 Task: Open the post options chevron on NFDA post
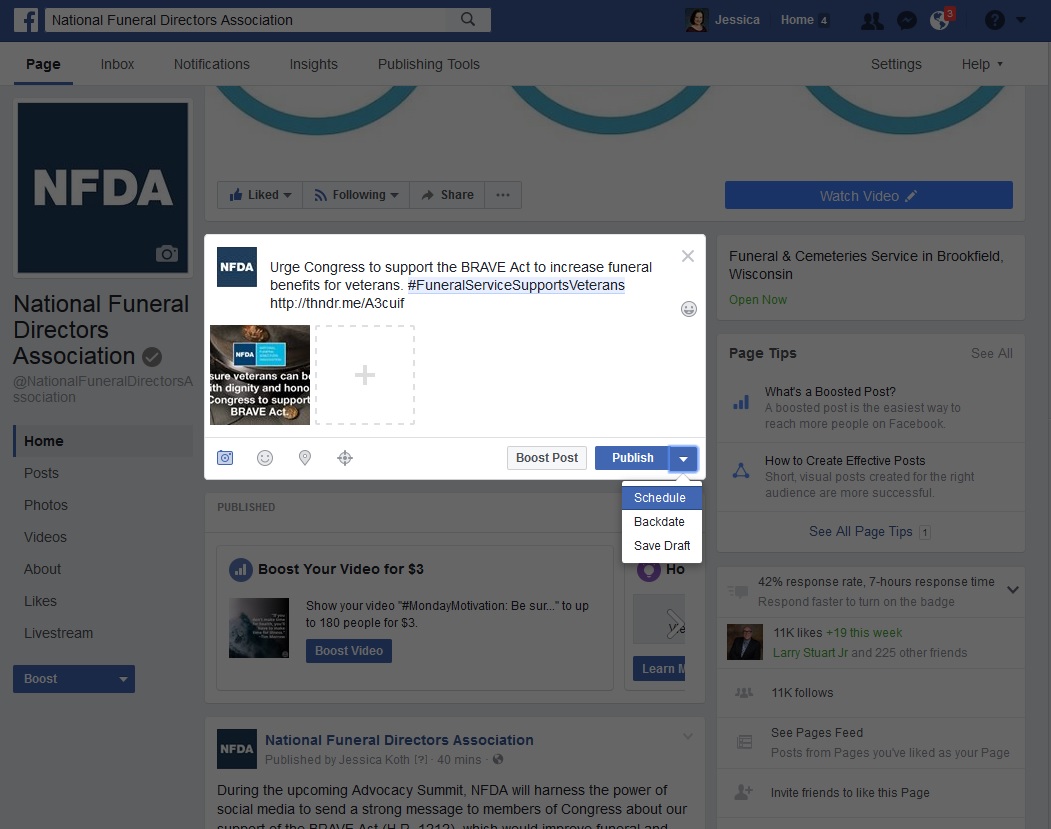click(x=688, y=737)
